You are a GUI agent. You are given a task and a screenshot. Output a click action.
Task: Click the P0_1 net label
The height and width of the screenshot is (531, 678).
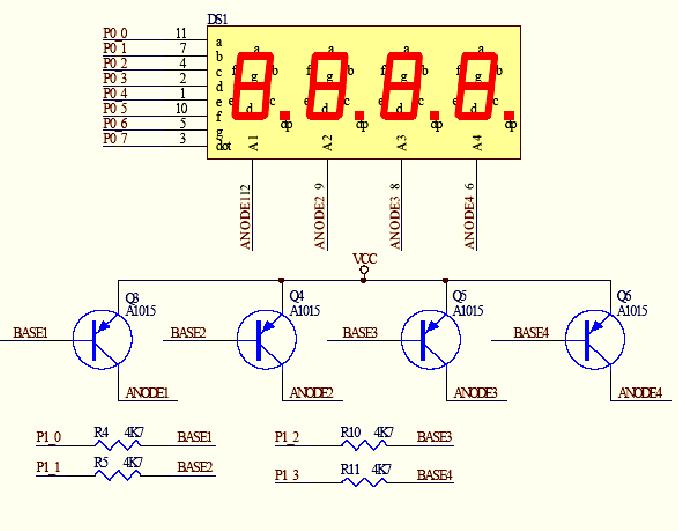tap(115, 48)
